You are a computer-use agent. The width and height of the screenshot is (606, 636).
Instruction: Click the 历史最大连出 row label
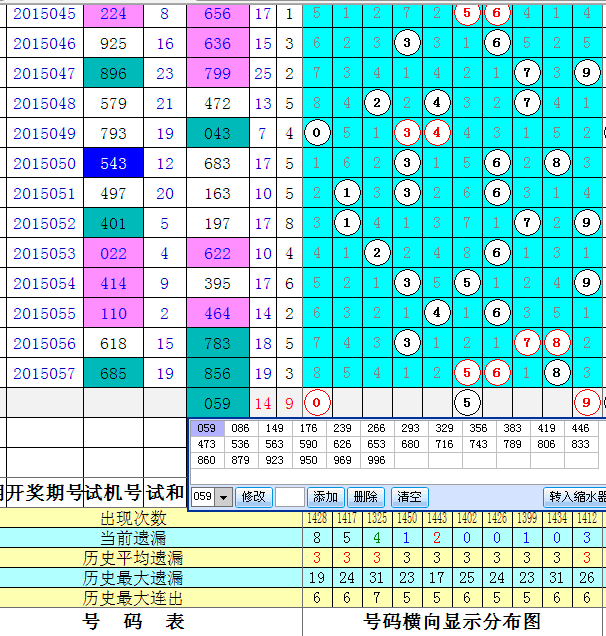point(133,598)
